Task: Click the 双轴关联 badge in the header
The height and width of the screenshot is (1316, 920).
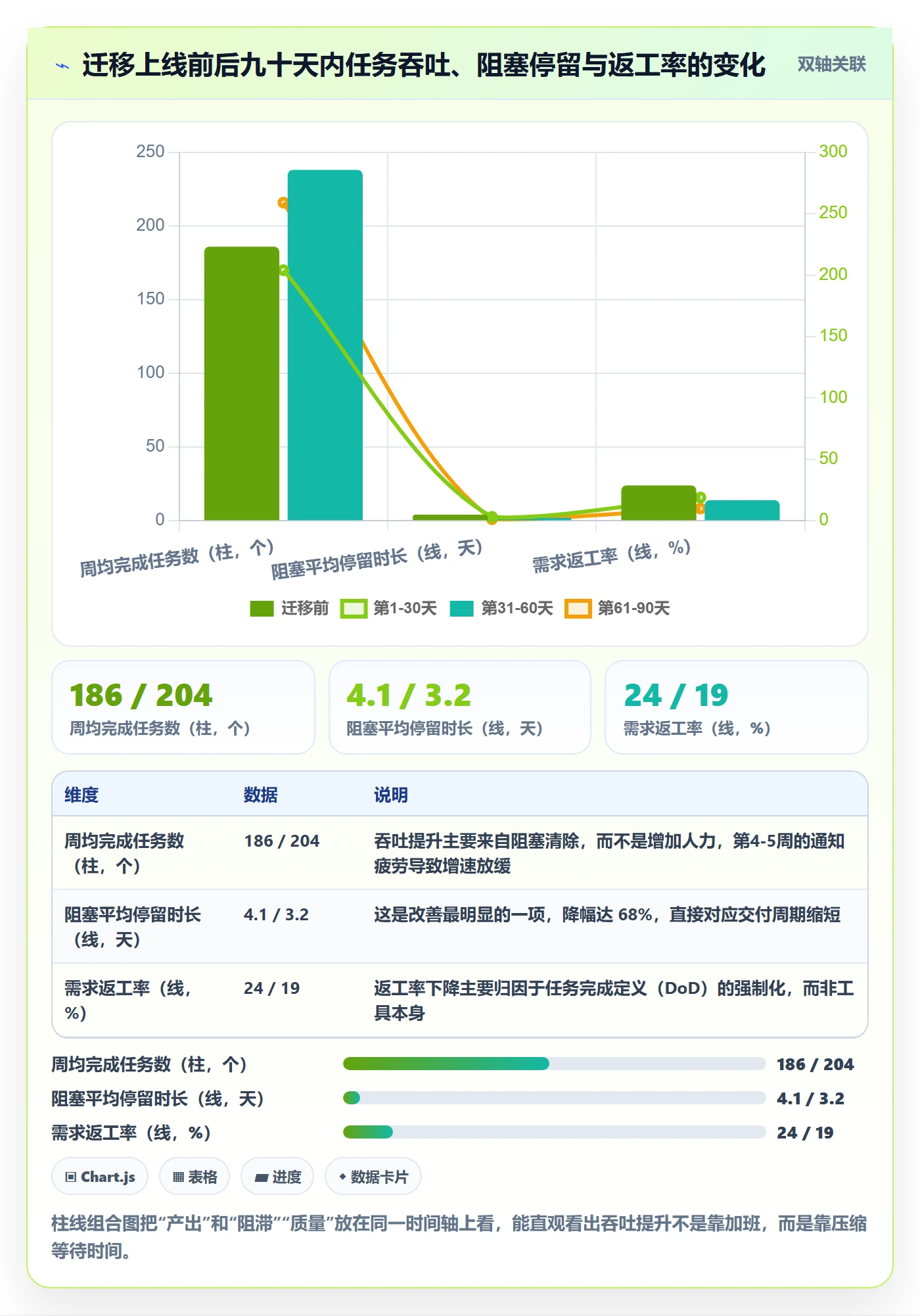Action: click(x=831, y=64)
